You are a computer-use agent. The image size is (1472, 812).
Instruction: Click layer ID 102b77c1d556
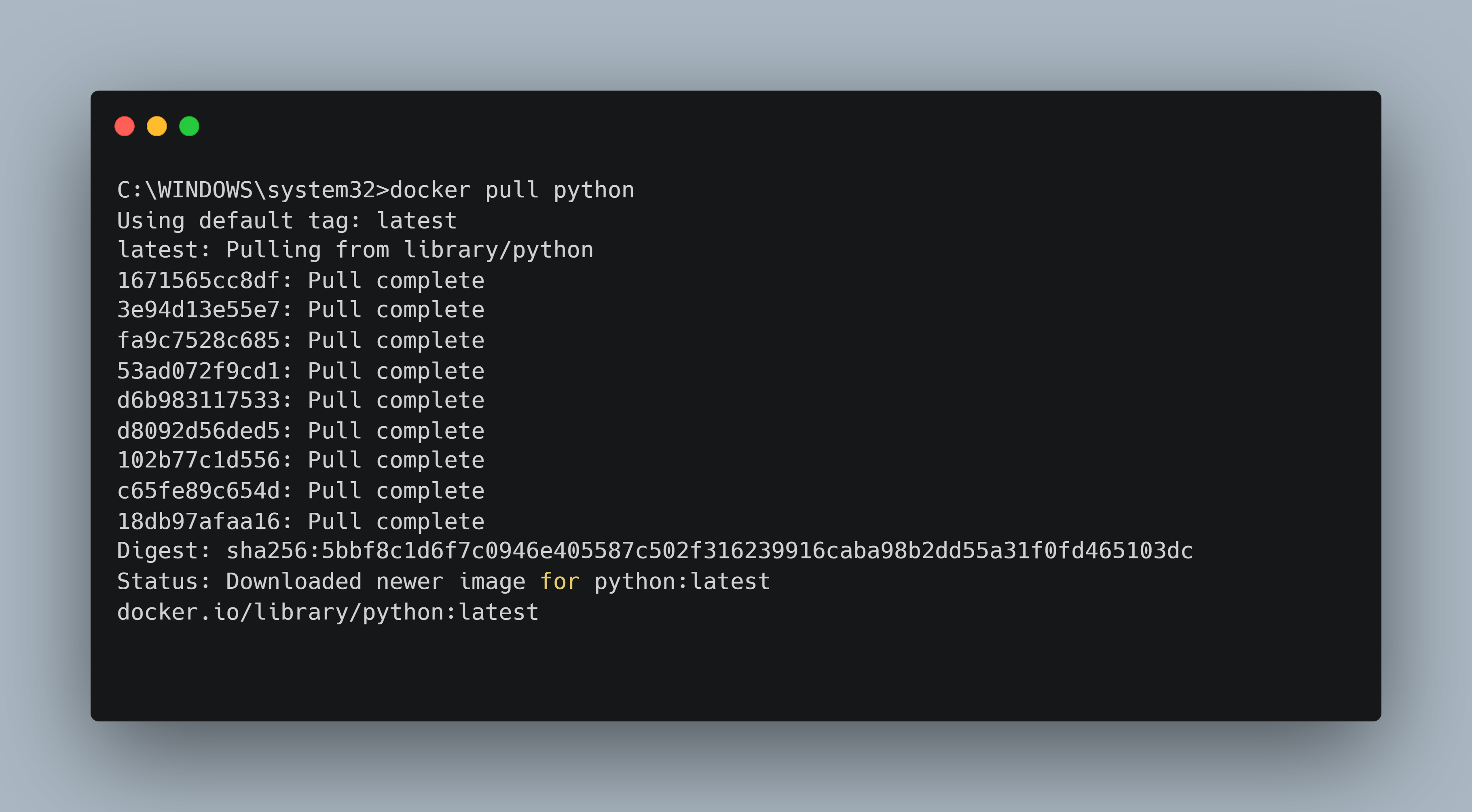click(198, 460)
